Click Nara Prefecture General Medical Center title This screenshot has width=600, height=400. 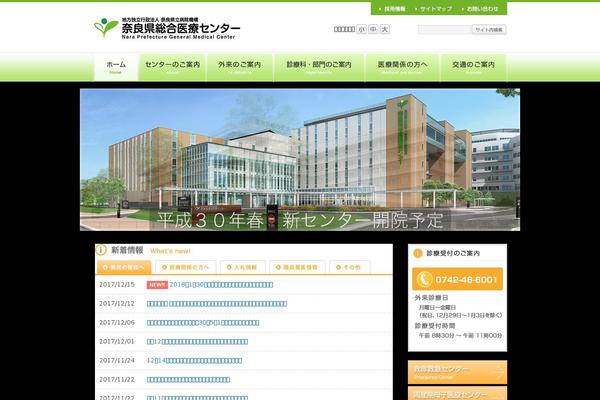[x=178, y=37]
